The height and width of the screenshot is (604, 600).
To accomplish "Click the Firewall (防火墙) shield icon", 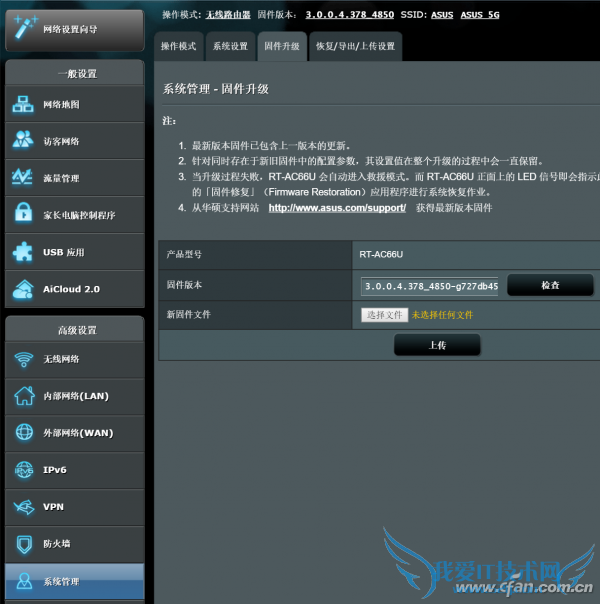I will [x=24, y=544].
